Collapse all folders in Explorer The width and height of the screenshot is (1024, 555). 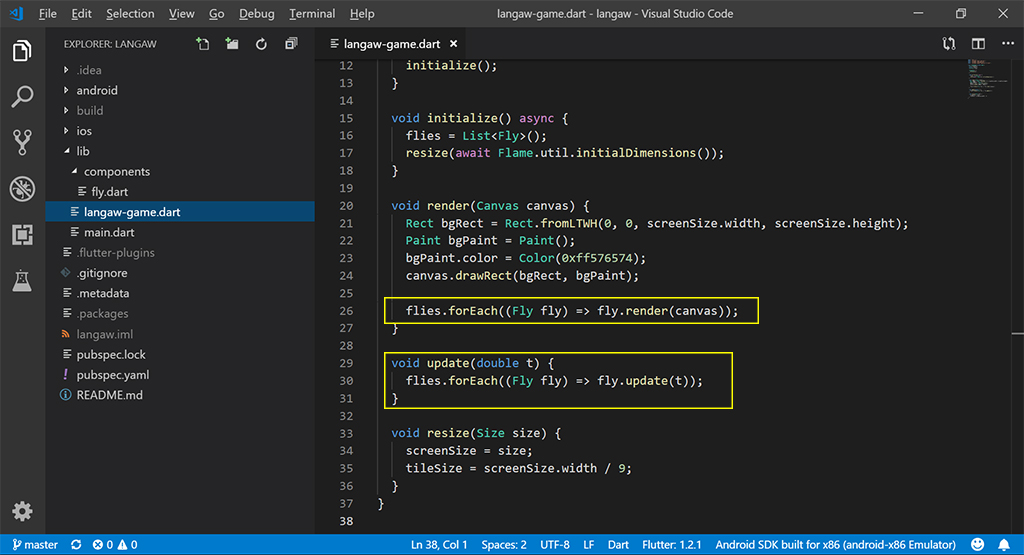pos(291,44)
